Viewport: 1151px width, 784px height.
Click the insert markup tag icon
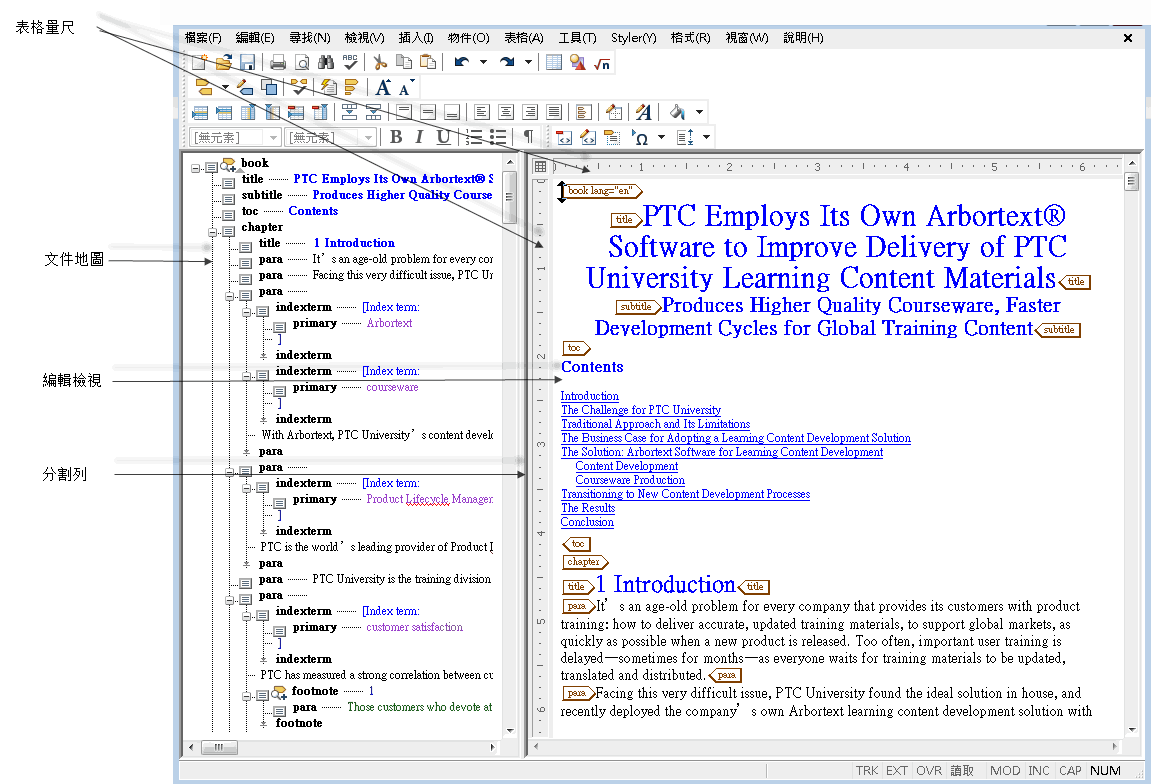tap(204, 87)
